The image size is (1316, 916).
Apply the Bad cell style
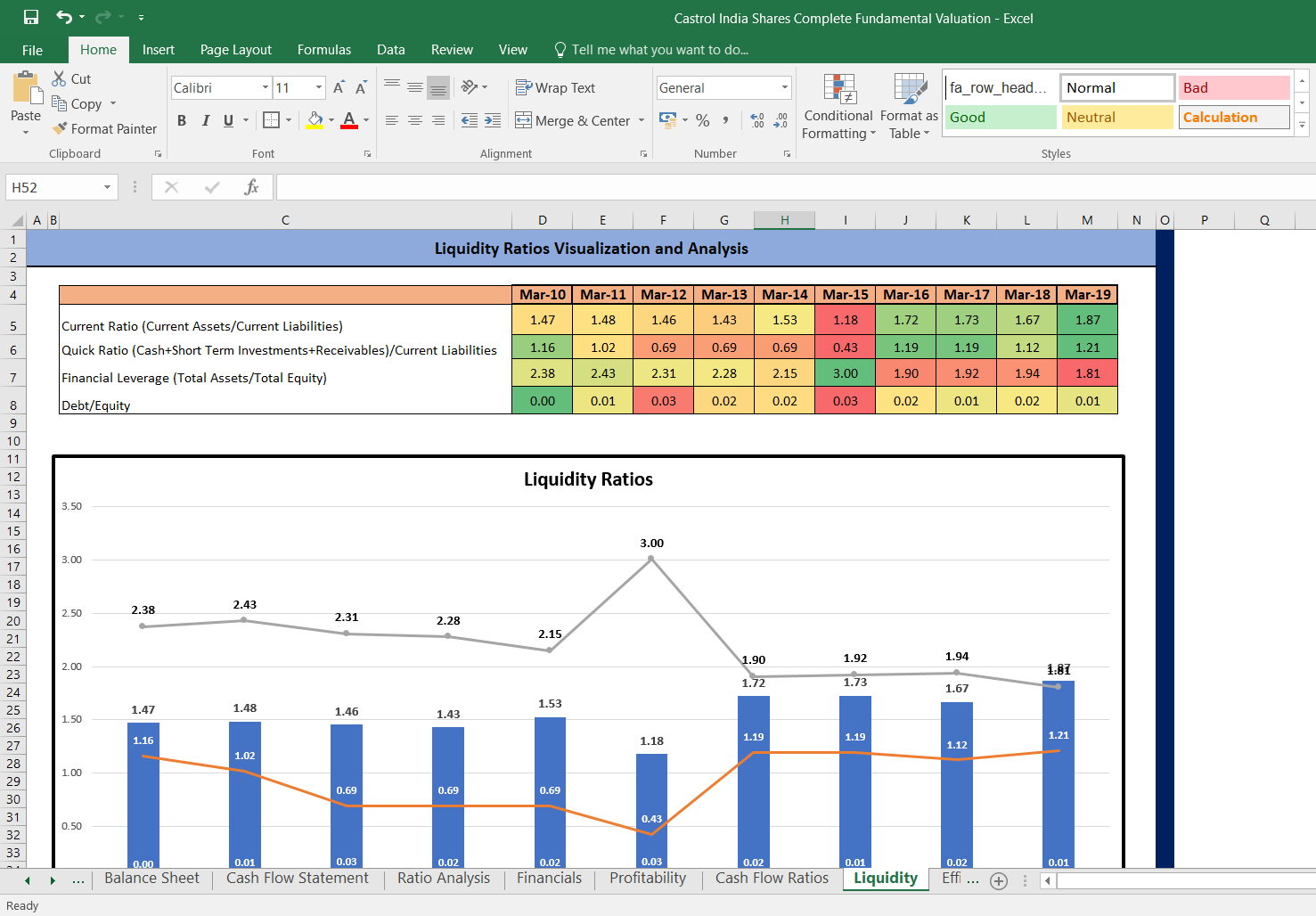[x=1234, y=87]
